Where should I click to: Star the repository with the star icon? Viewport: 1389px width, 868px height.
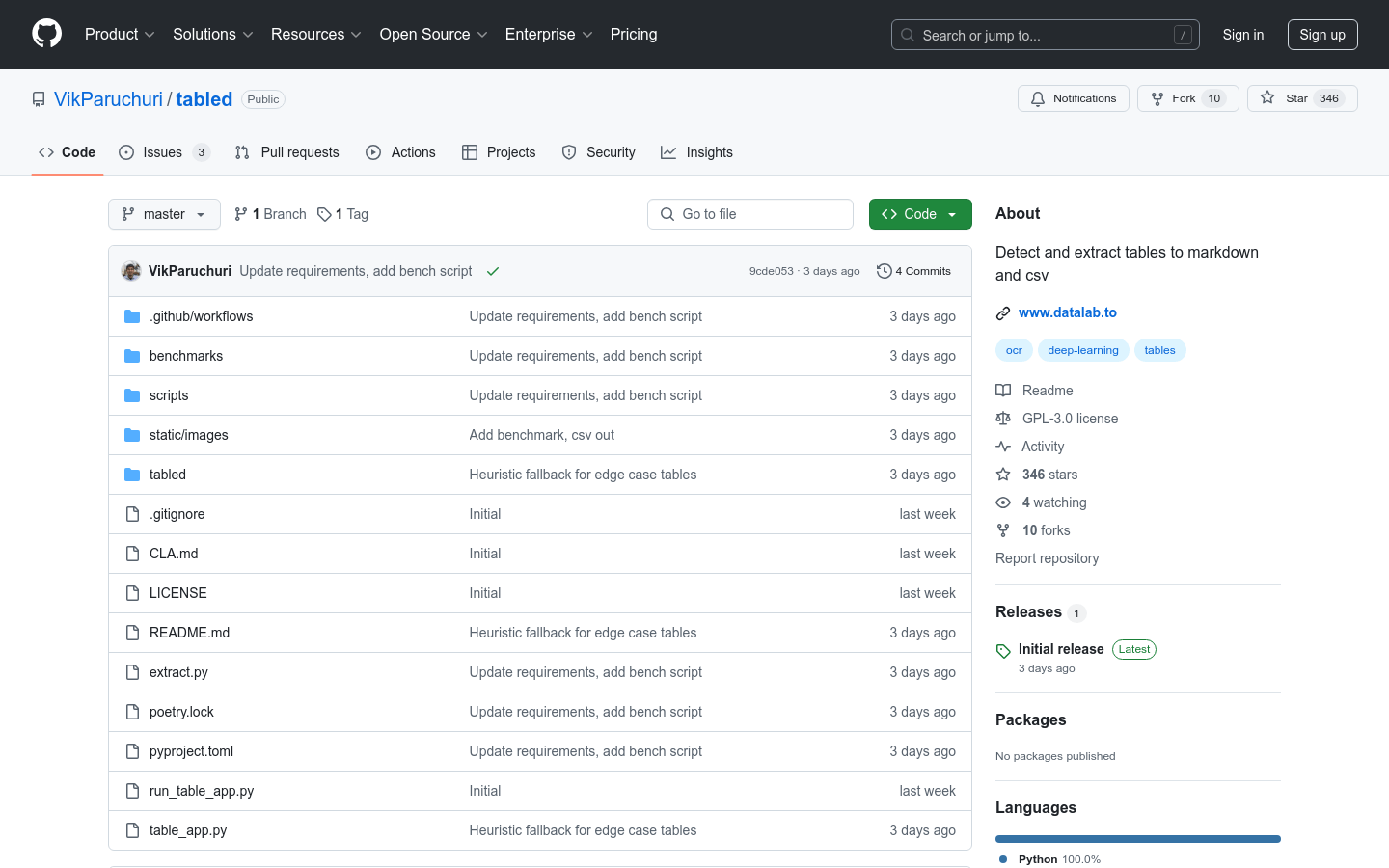tap(1267, 97)
